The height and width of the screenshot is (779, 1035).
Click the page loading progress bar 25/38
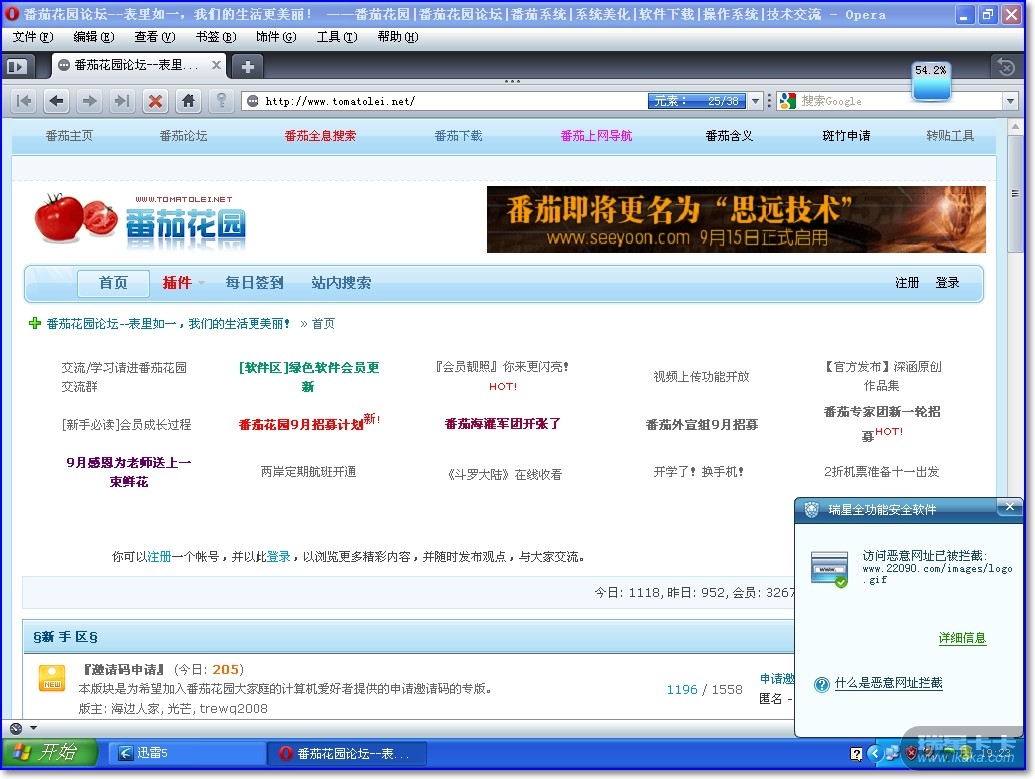(x=698, y=101)
